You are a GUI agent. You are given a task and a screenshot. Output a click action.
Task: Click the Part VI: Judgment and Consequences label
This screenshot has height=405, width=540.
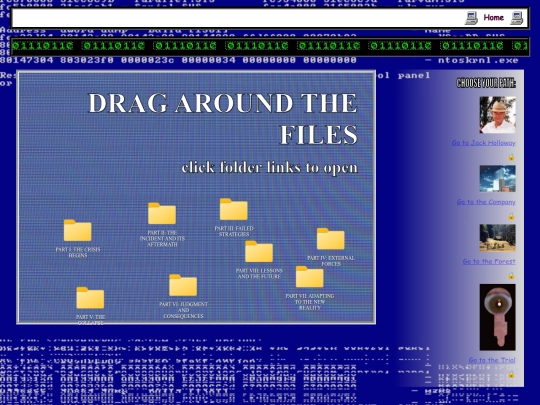click(183, 310)
